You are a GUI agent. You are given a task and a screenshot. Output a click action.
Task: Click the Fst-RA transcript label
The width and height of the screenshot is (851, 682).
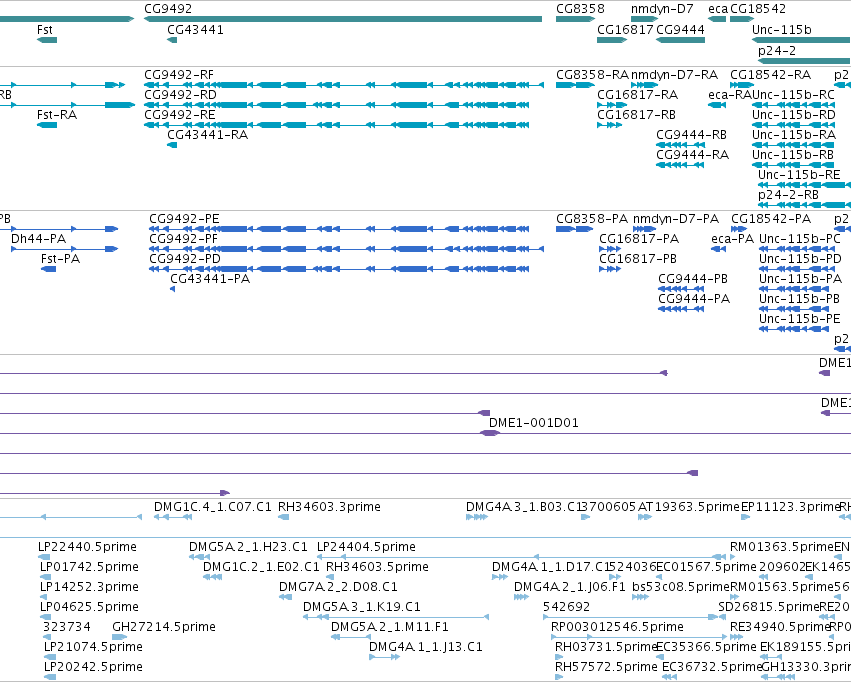[57, 115]
